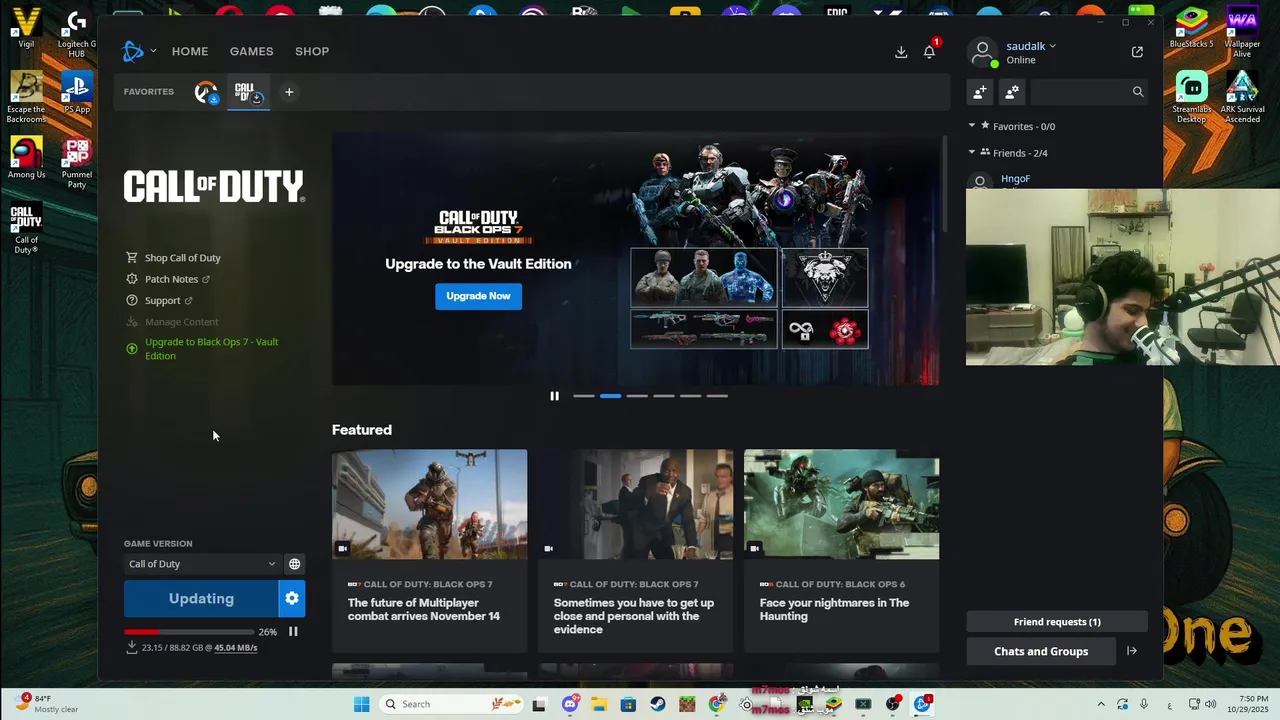The image size is (1280, 720).
Task: Click the download speed 45.04 MB/s
Action: [x=236, y=648]
